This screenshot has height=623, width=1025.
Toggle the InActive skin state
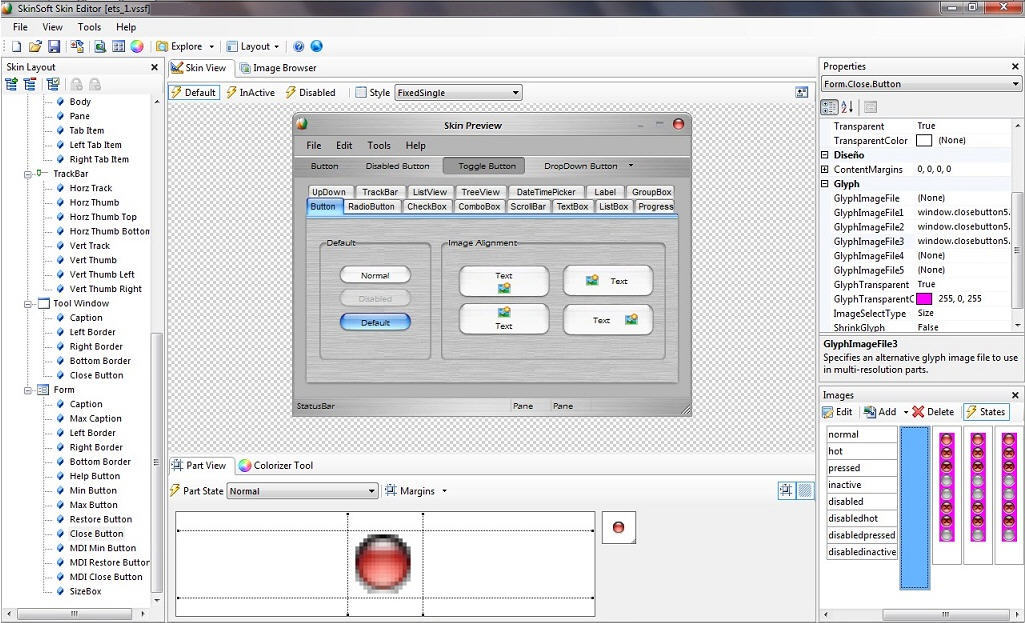pos(251,93)
